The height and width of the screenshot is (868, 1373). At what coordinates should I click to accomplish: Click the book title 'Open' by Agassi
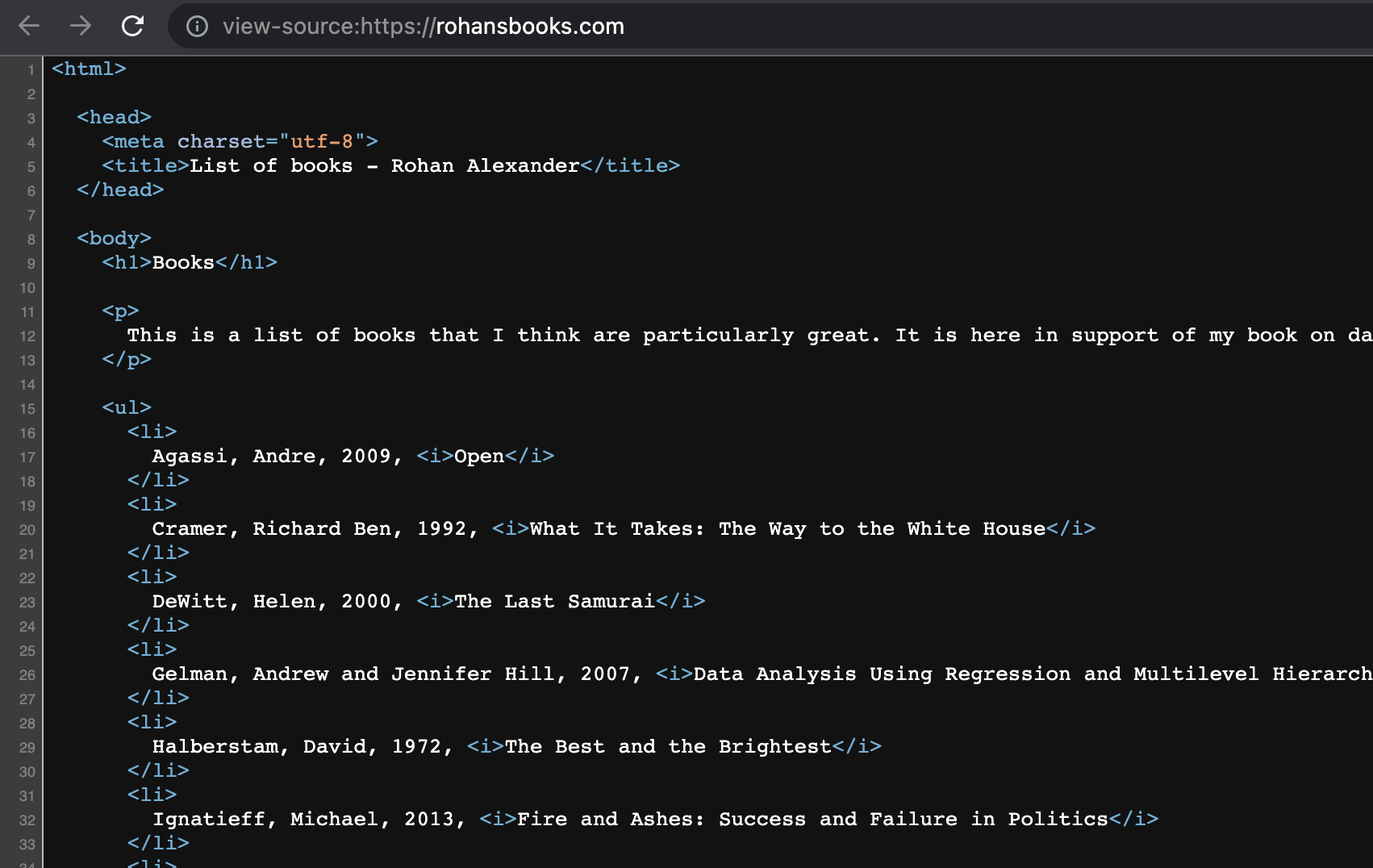click(x=479, y=457)
